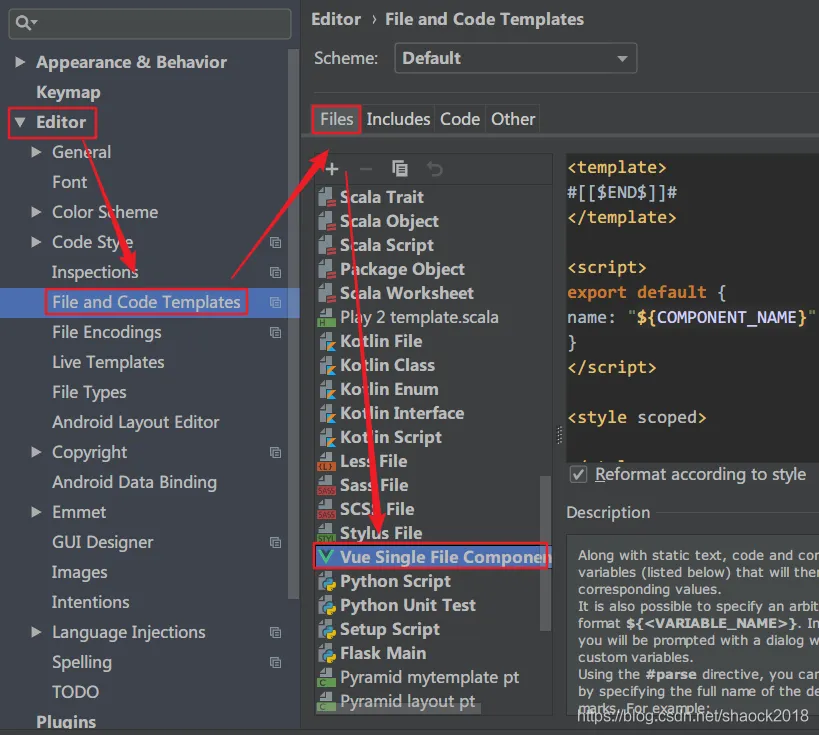Screen dimensions: 819x735
Task: Expand Appearance & Behavior section
Action: [20, 62]
